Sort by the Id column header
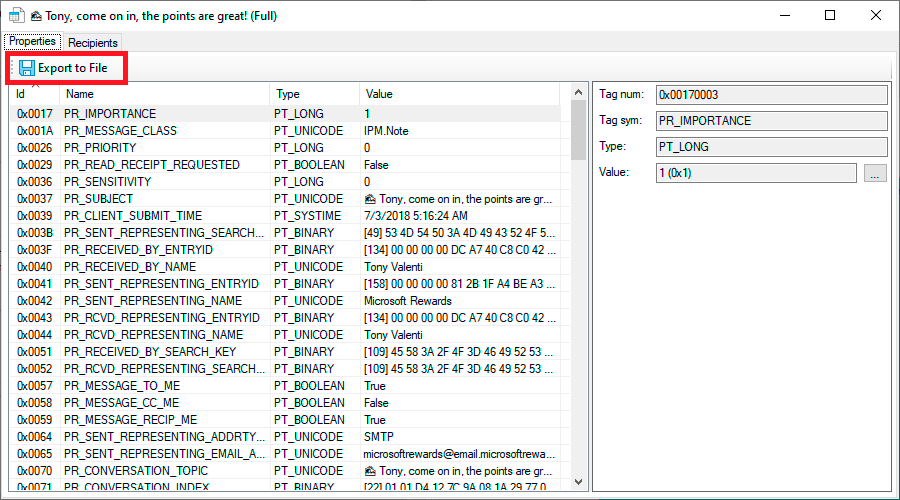 tap(34, 94)
